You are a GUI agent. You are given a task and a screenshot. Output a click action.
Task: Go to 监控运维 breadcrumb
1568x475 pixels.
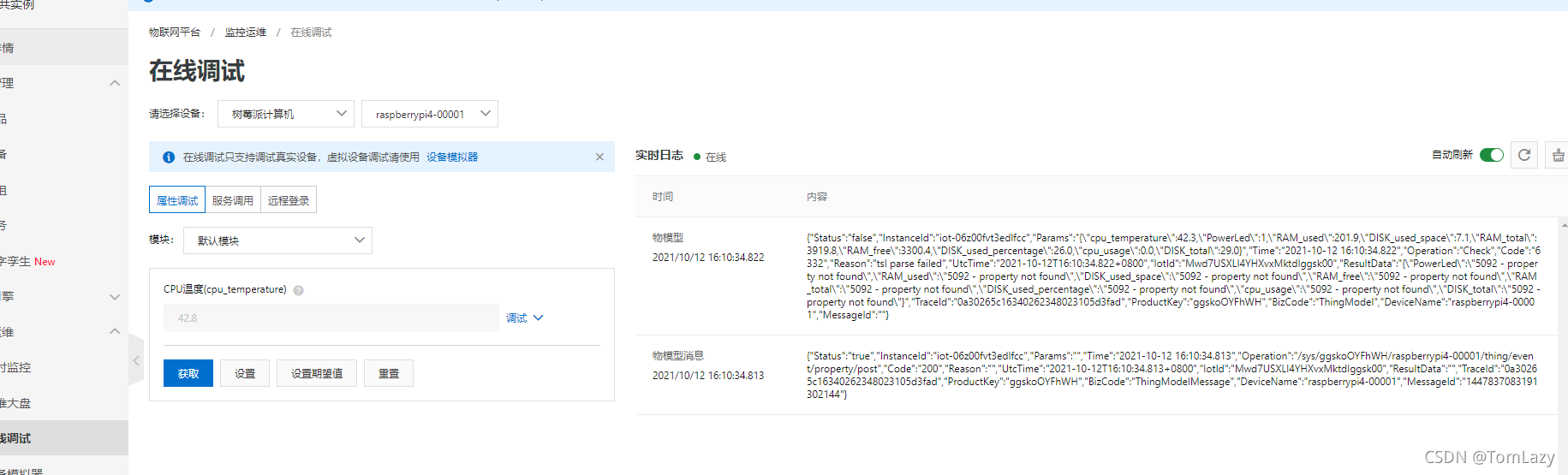[x=246, y=33]
